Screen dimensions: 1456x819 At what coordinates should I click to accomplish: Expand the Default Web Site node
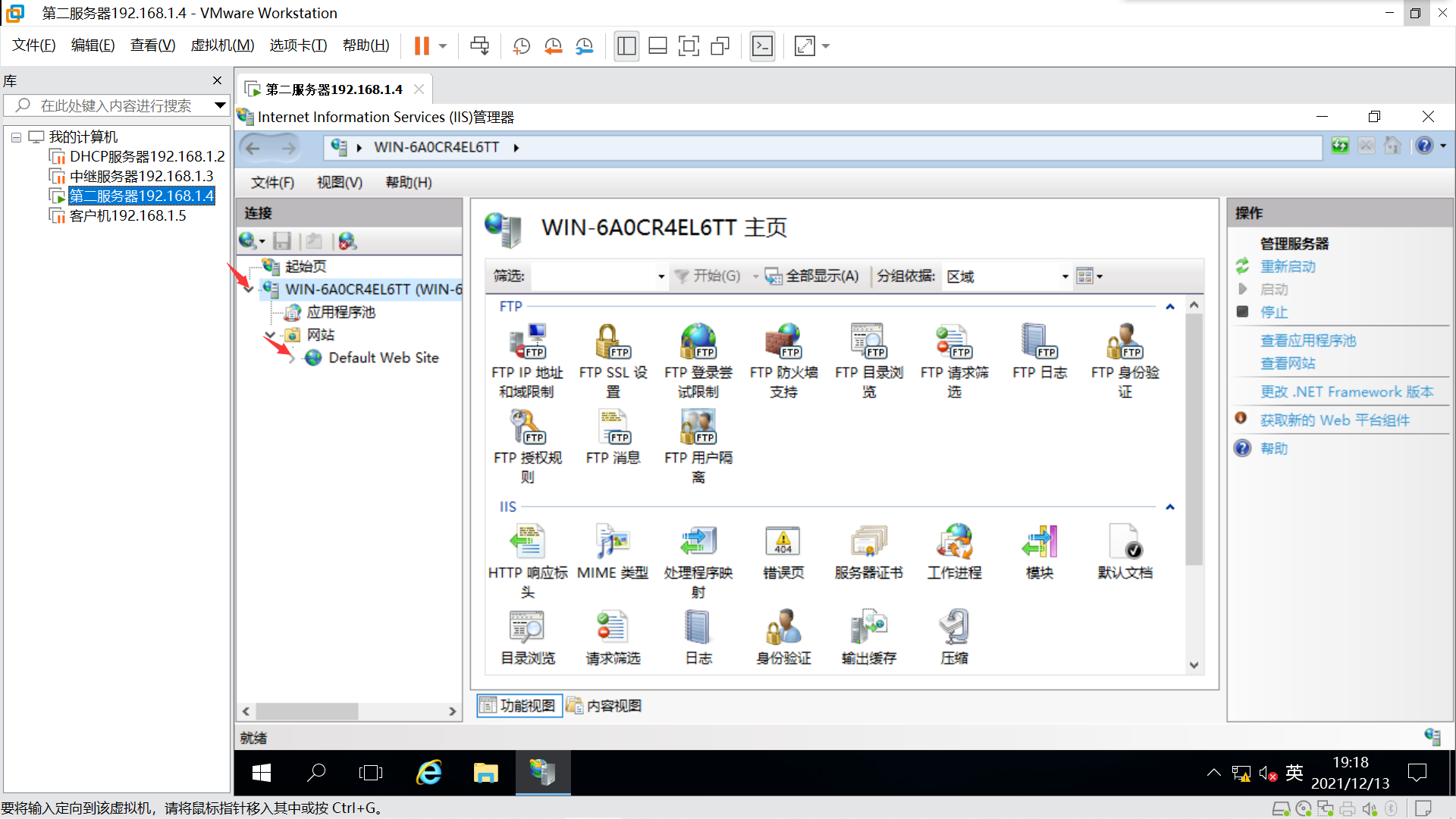(x=292, y=358)
